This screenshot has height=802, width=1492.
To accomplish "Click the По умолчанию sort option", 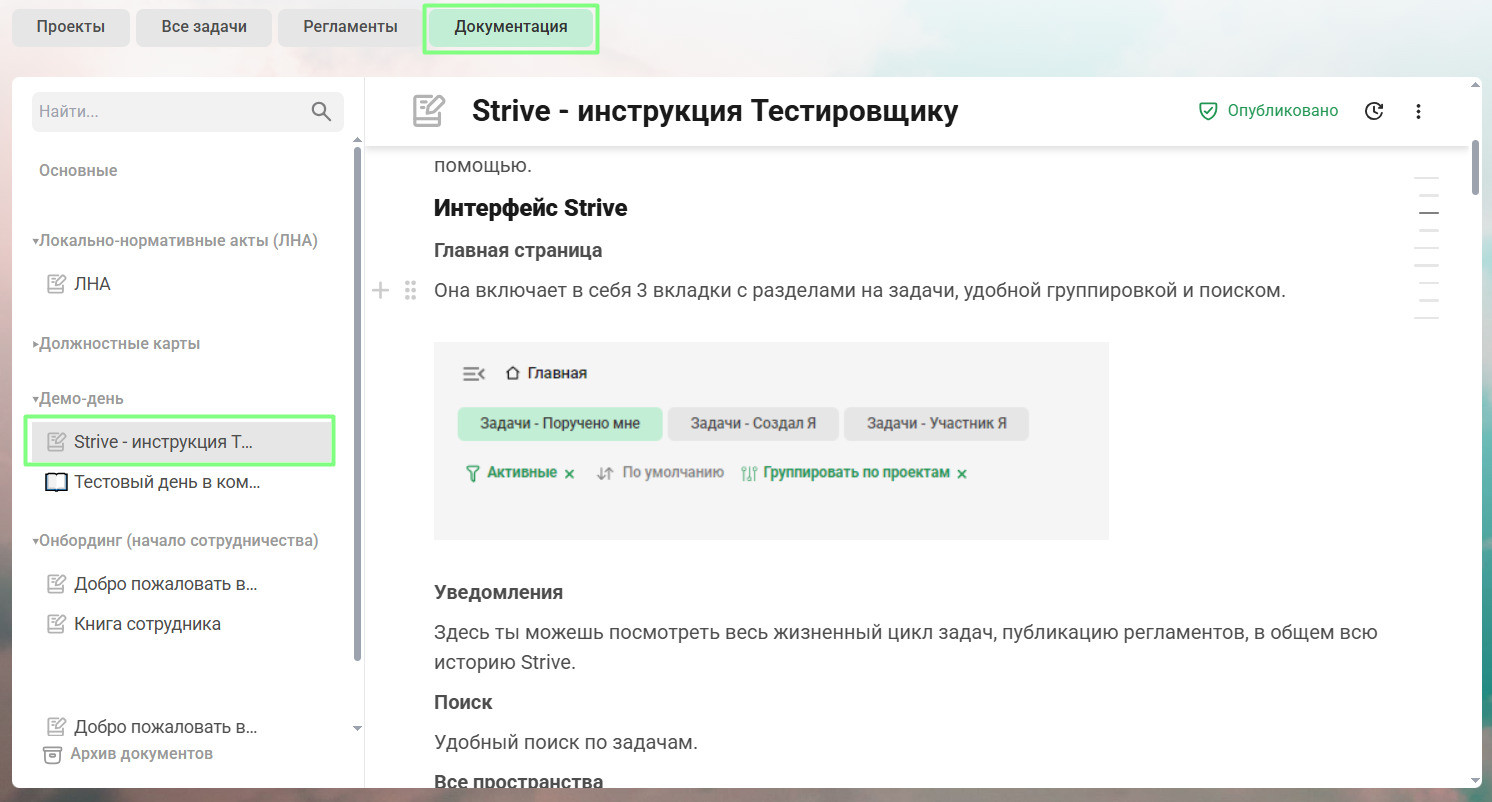I will pyautogui.click(x=673, y=473).
